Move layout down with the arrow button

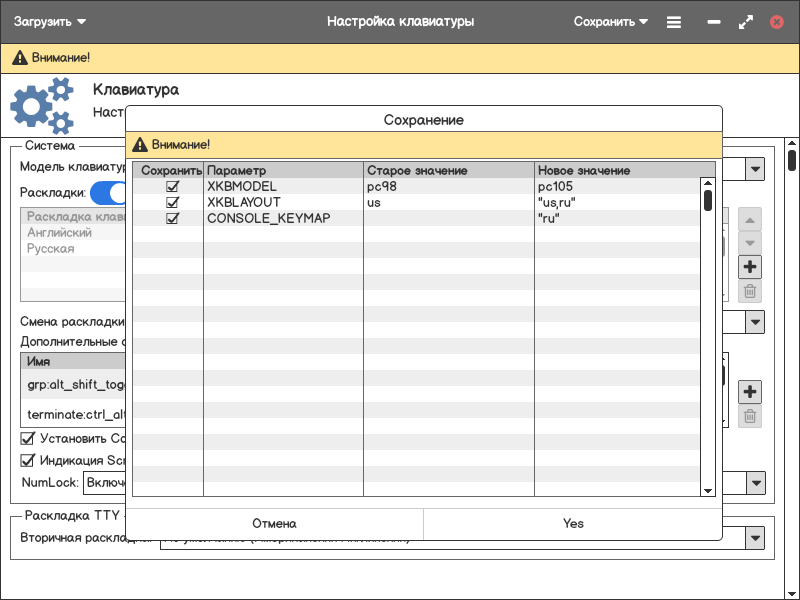click(x=750, y=243)
